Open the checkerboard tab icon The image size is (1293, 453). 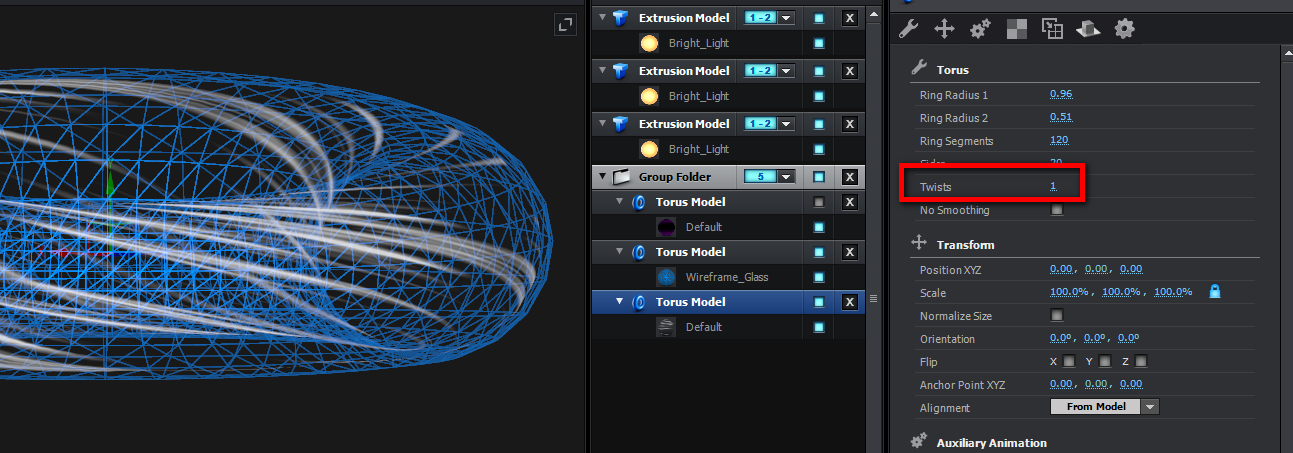1016,29
